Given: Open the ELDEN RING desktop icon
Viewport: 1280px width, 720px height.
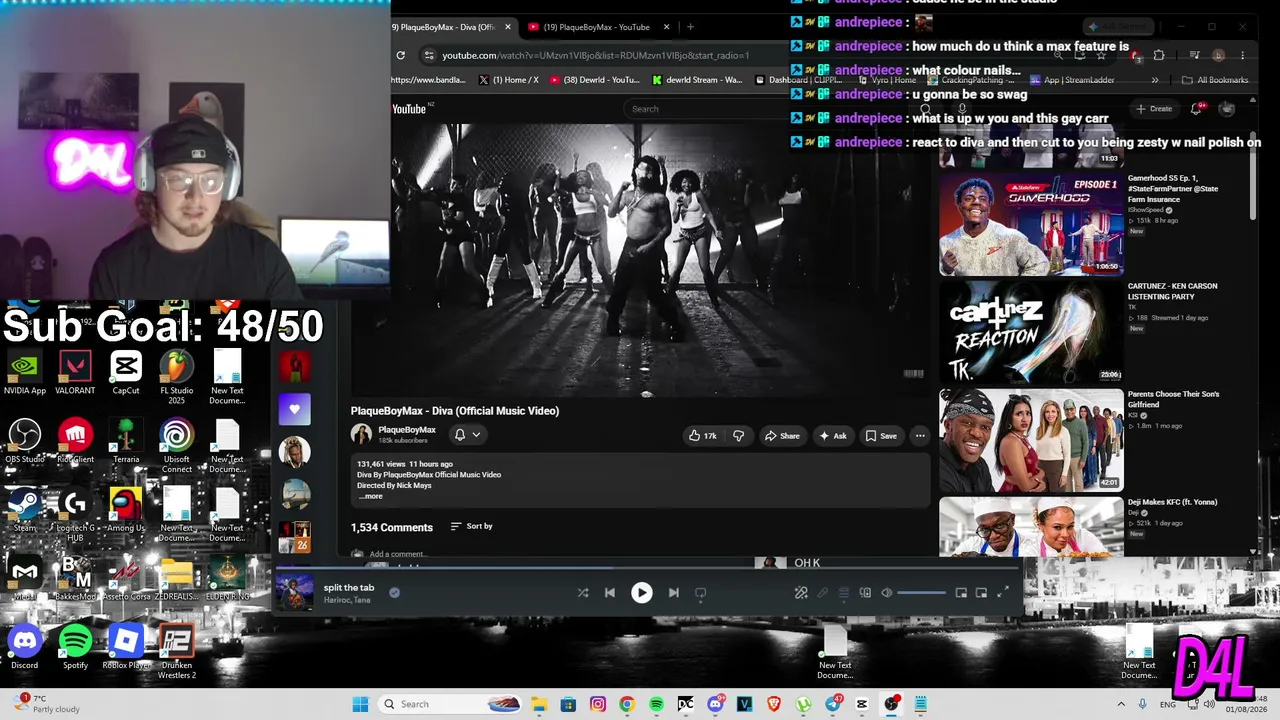Looking at the screenshot, I should (227, 578).
